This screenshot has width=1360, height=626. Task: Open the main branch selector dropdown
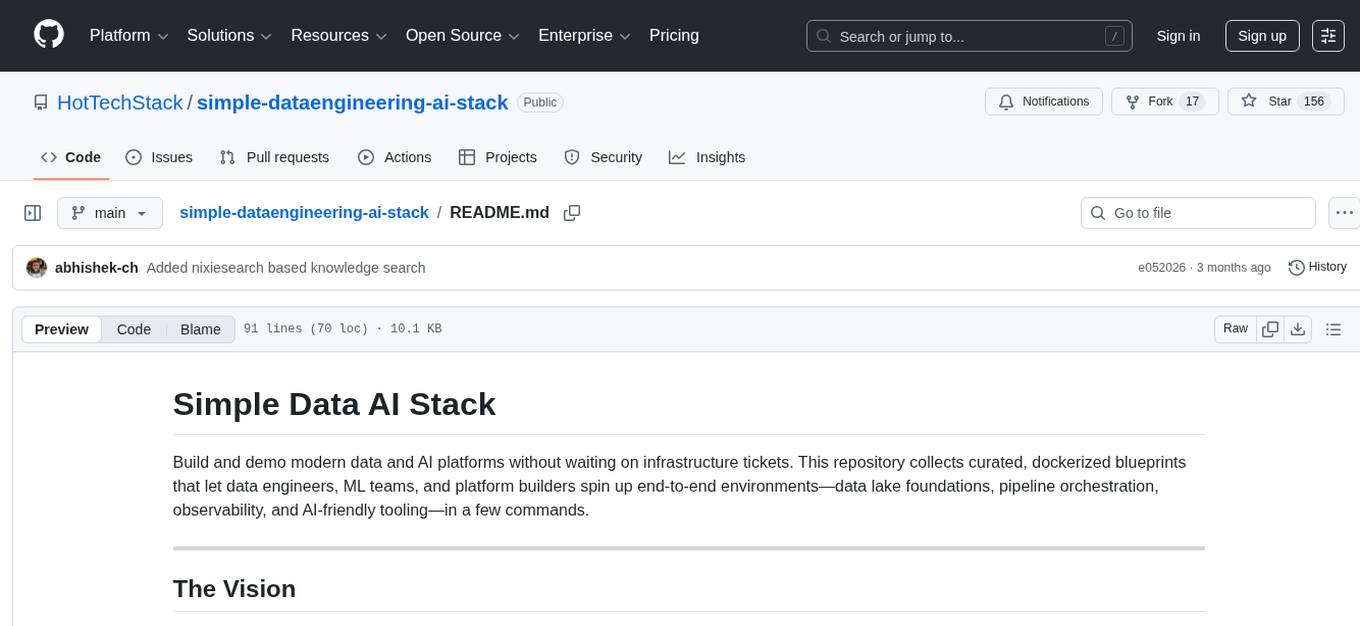click(x=109, y=212)
